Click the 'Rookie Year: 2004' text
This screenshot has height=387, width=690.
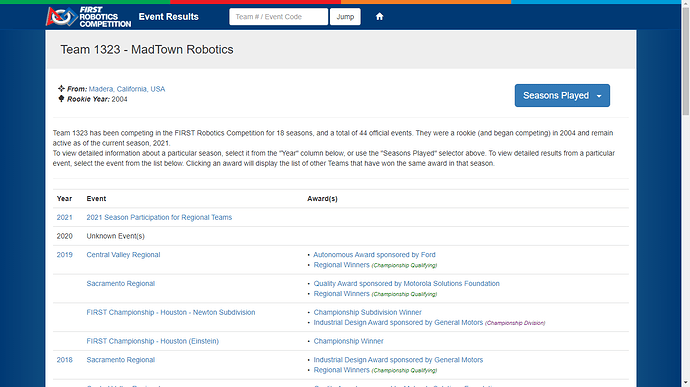pos(97,100)
